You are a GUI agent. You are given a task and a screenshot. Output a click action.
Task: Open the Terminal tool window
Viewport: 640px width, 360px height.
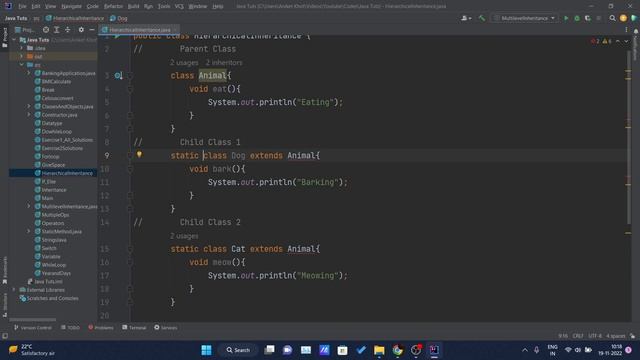tap(134, 328)
